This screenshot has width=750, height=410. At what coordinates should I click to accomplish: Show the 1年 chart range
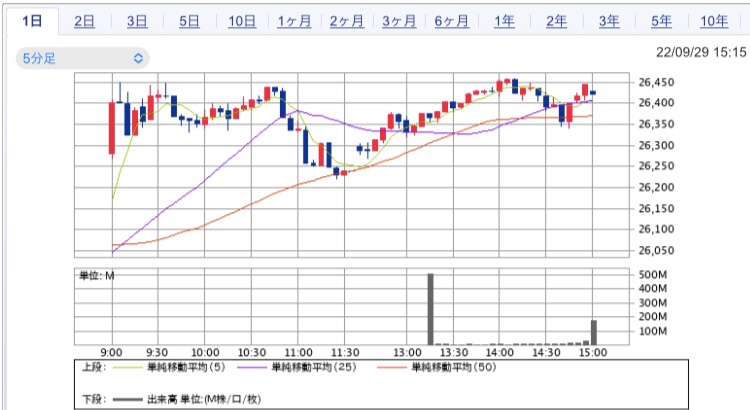(x=504, y=21)
